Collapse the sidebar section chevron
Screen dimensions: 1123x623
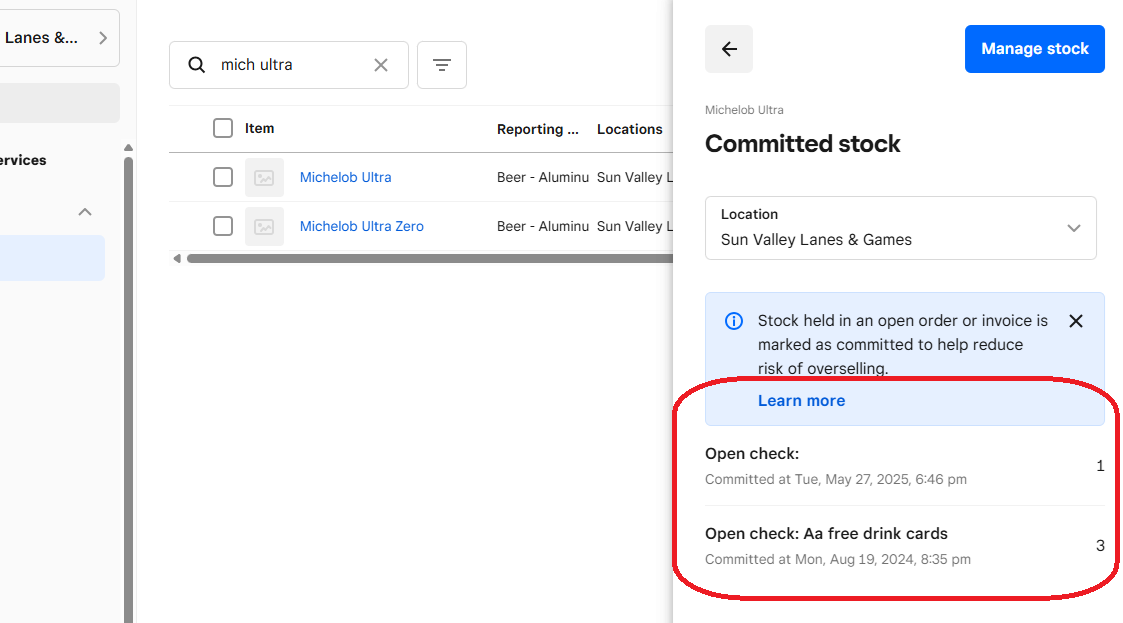(85, 212)
